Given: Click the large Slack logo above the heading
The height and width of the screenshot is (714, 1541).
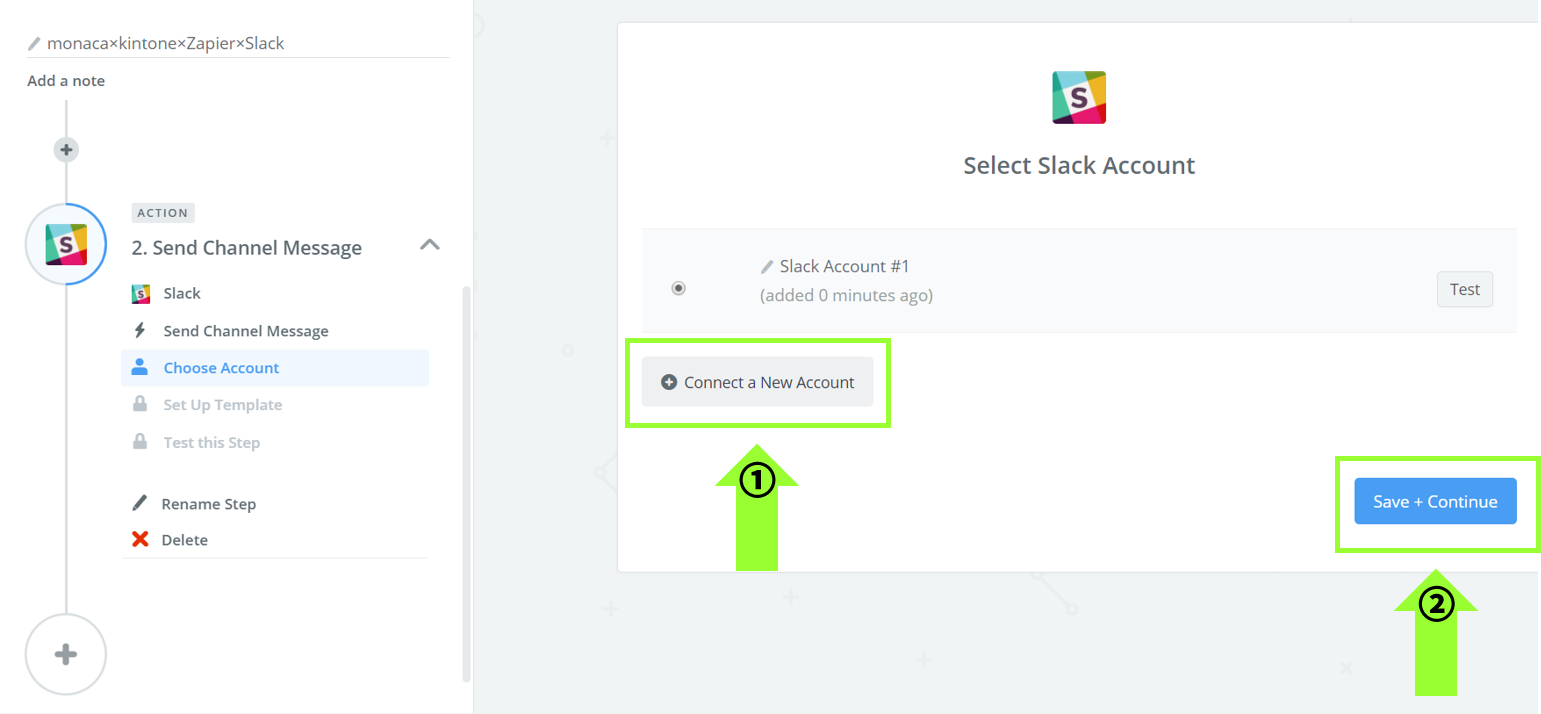Looking at the screenshot, I should coord(1079,97).
